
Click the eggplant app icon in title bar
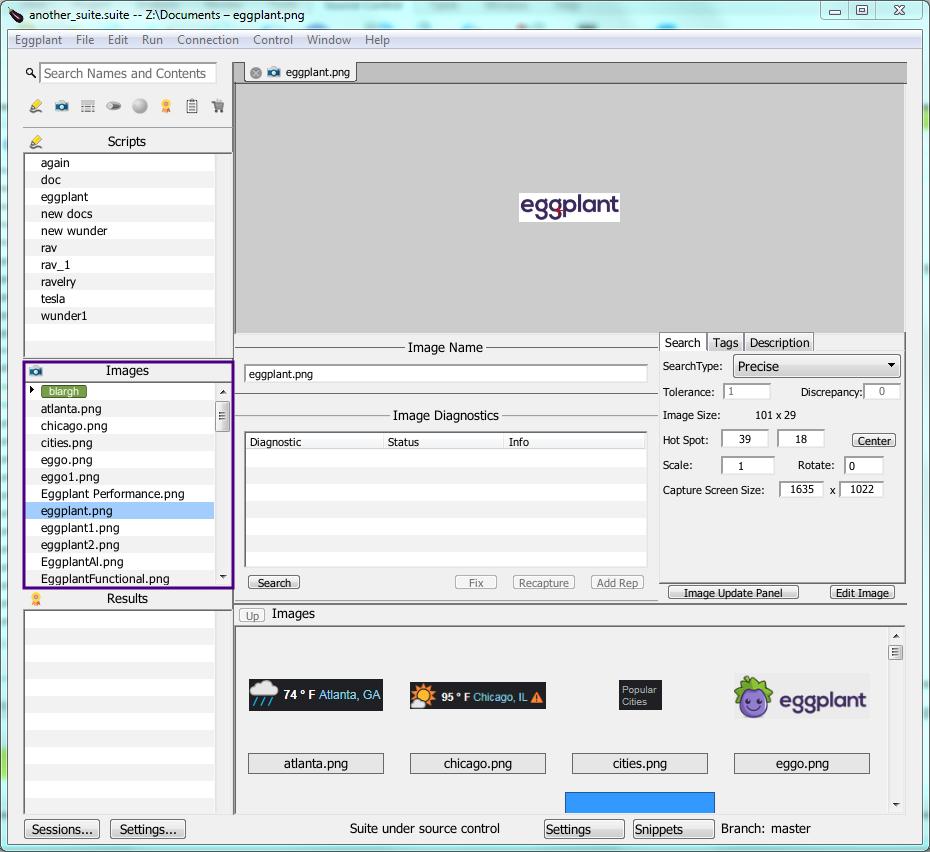click(x=16, y=15)
